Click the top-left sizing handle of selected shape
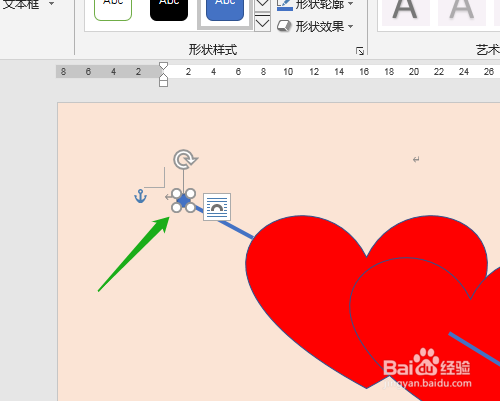The image size is (500, 401). (176, 194)
